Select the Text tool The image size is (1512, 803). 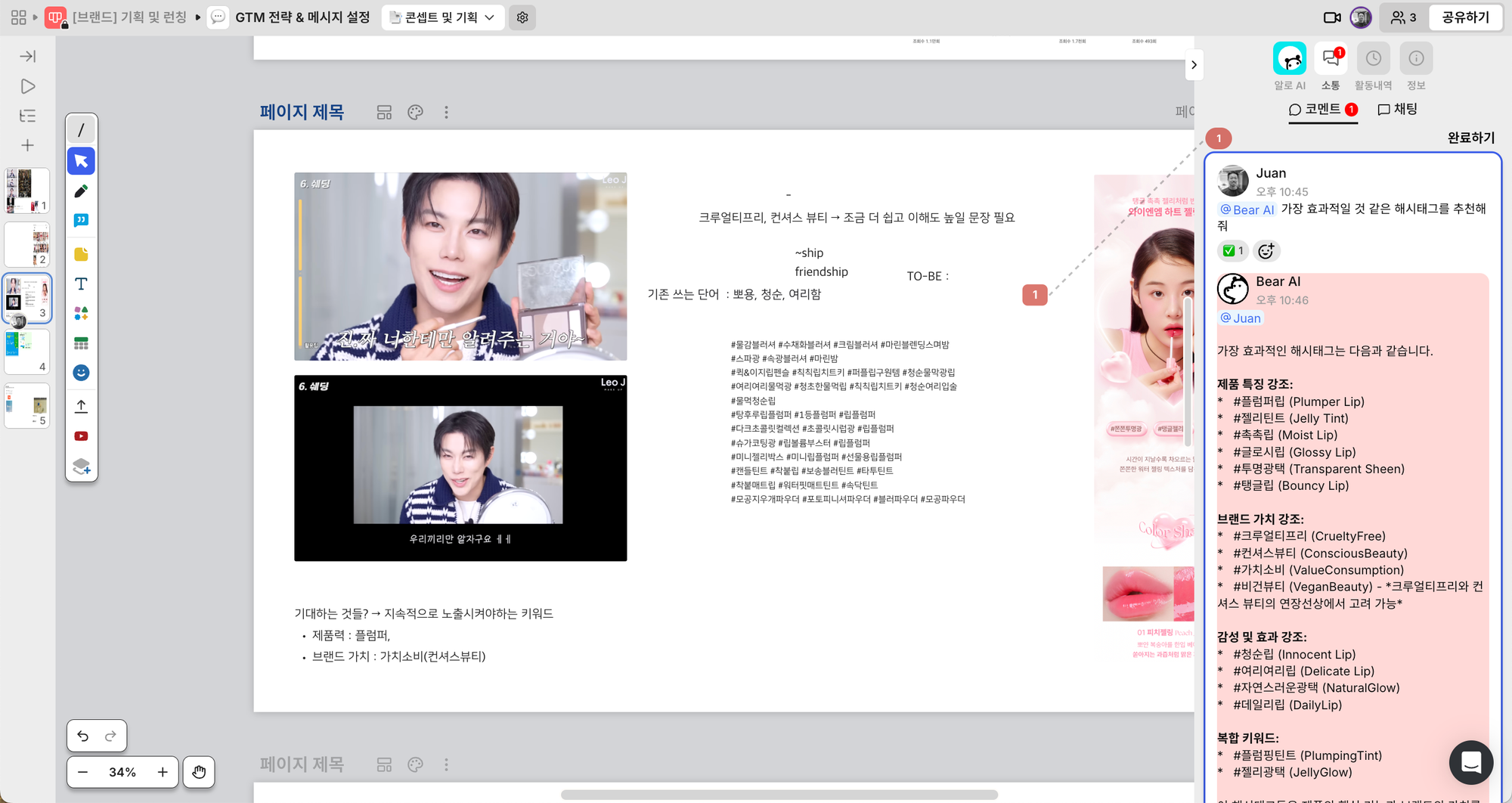pyautogui.click(x=81, y=284)
